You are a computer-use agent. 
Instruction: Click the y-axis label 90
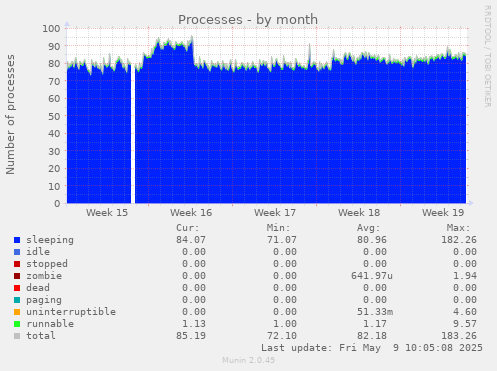click(x=54, y=46)
